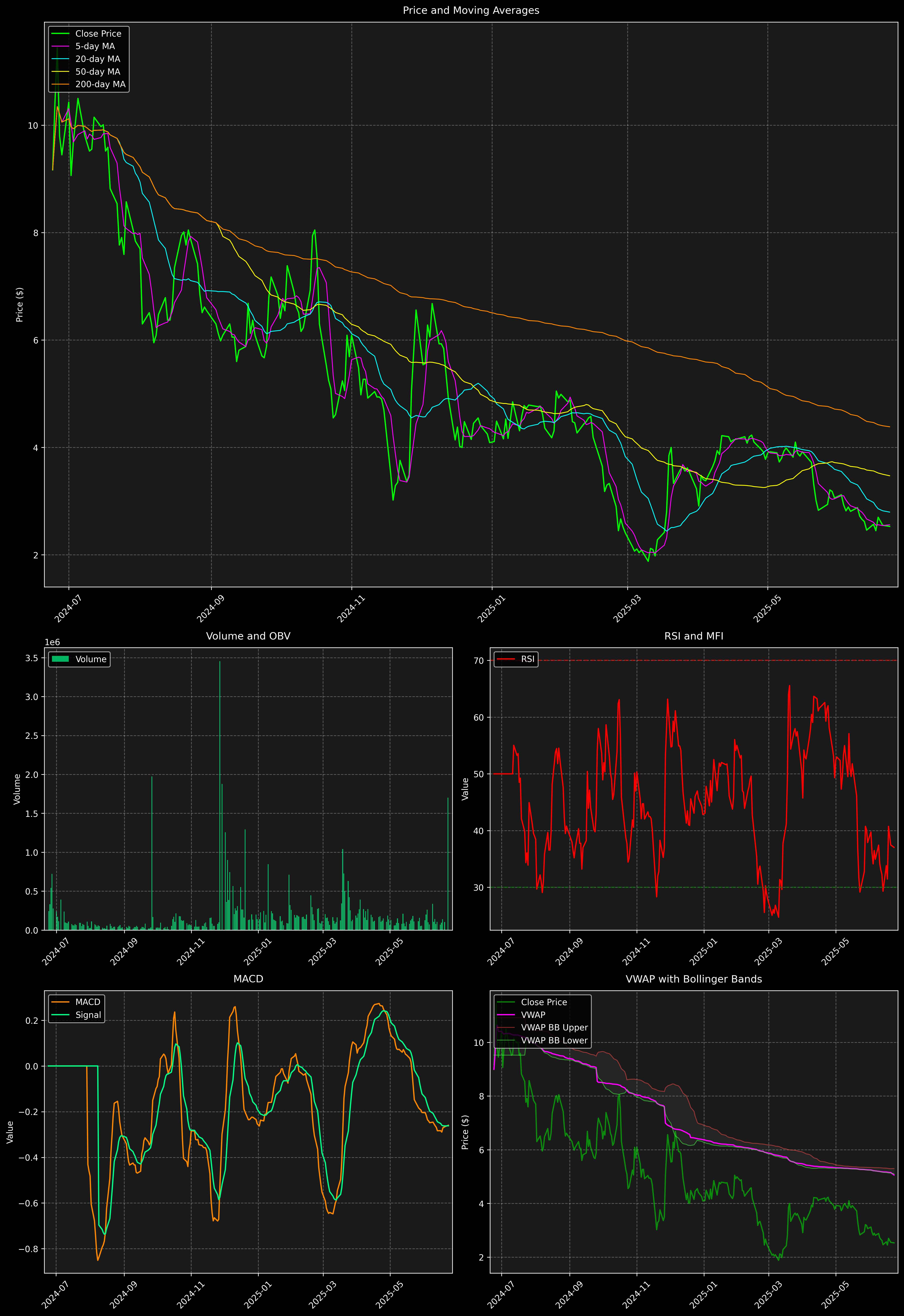Click the 'RSI and MFI' chart title
The height and width of the screenshot is (1316, 904).
tap(694, 636)
